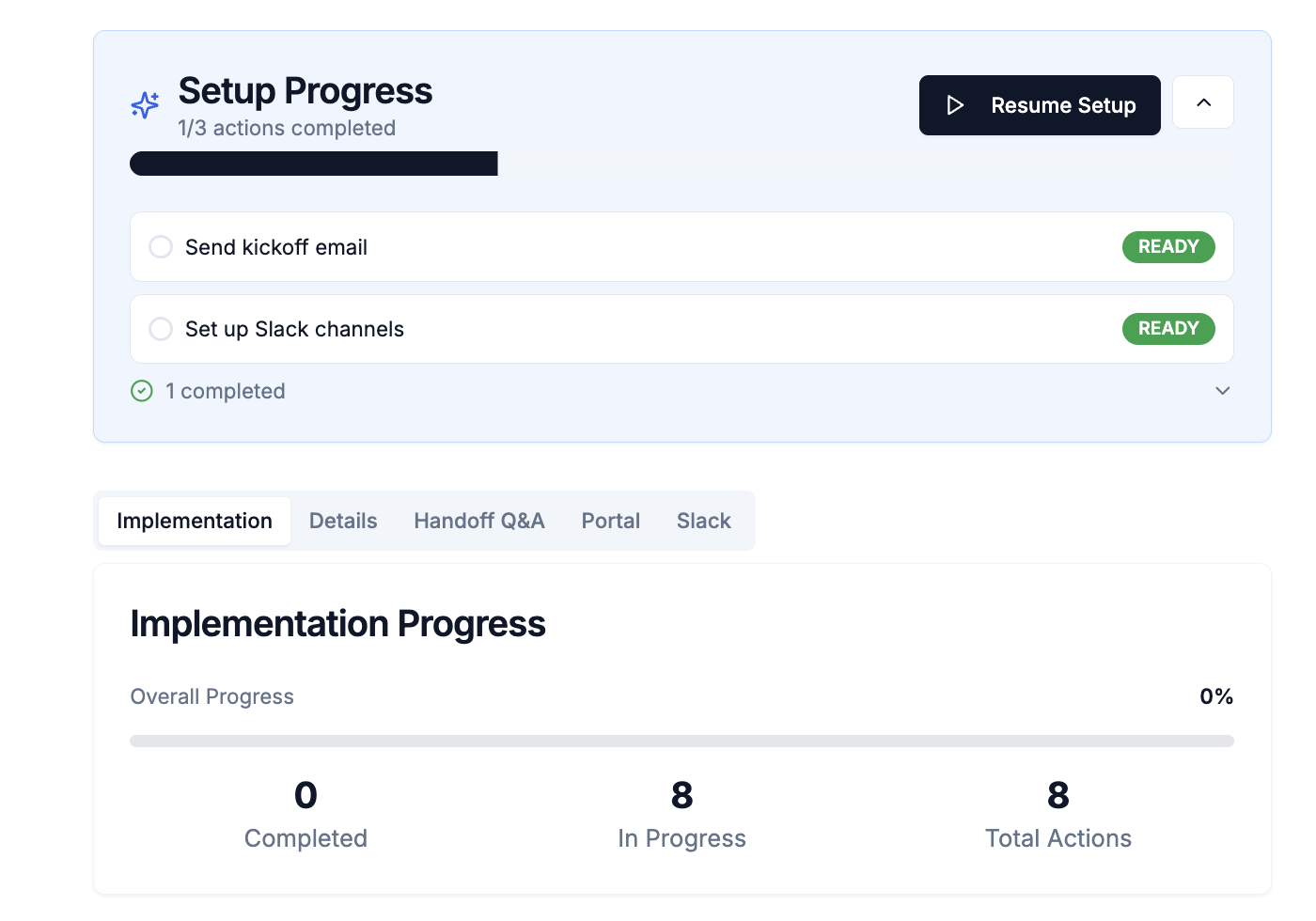
Task: Expand the 1 completed section with the down chevron
Action: (x=1222, y=391)
